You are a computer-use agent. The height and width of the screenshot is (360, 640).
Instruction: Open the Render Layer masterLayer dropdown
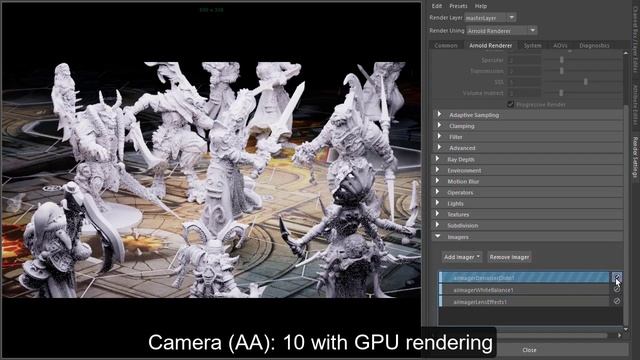tap(491, 18)
